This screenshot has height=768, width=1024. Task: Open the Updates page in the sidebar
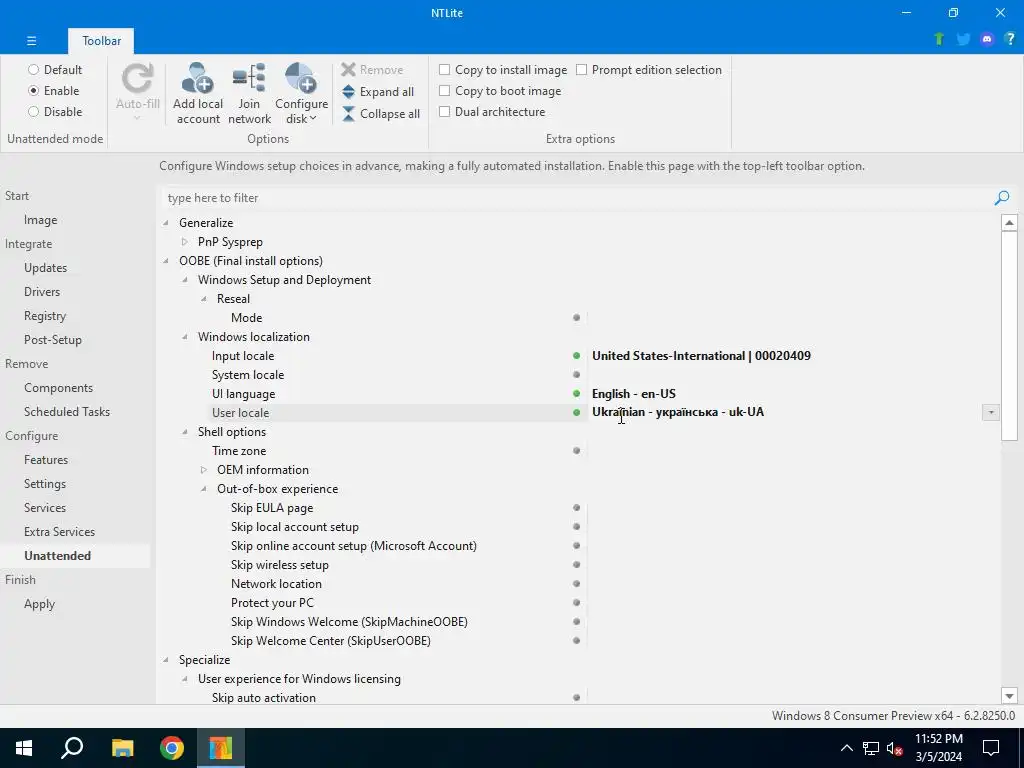tap(46, 268)
